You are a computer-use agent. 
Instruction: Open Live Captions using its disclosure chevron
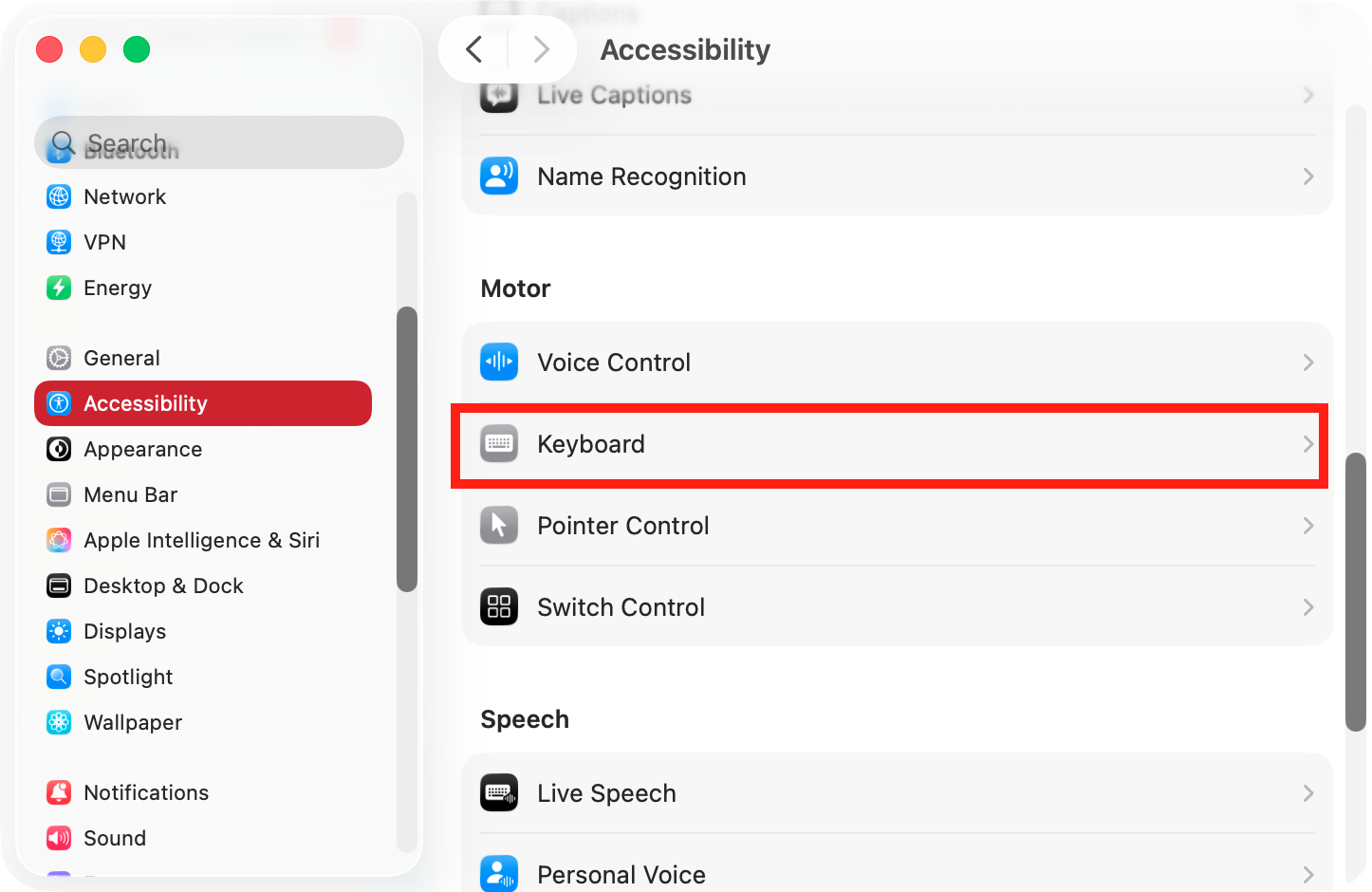[1308, 95]
